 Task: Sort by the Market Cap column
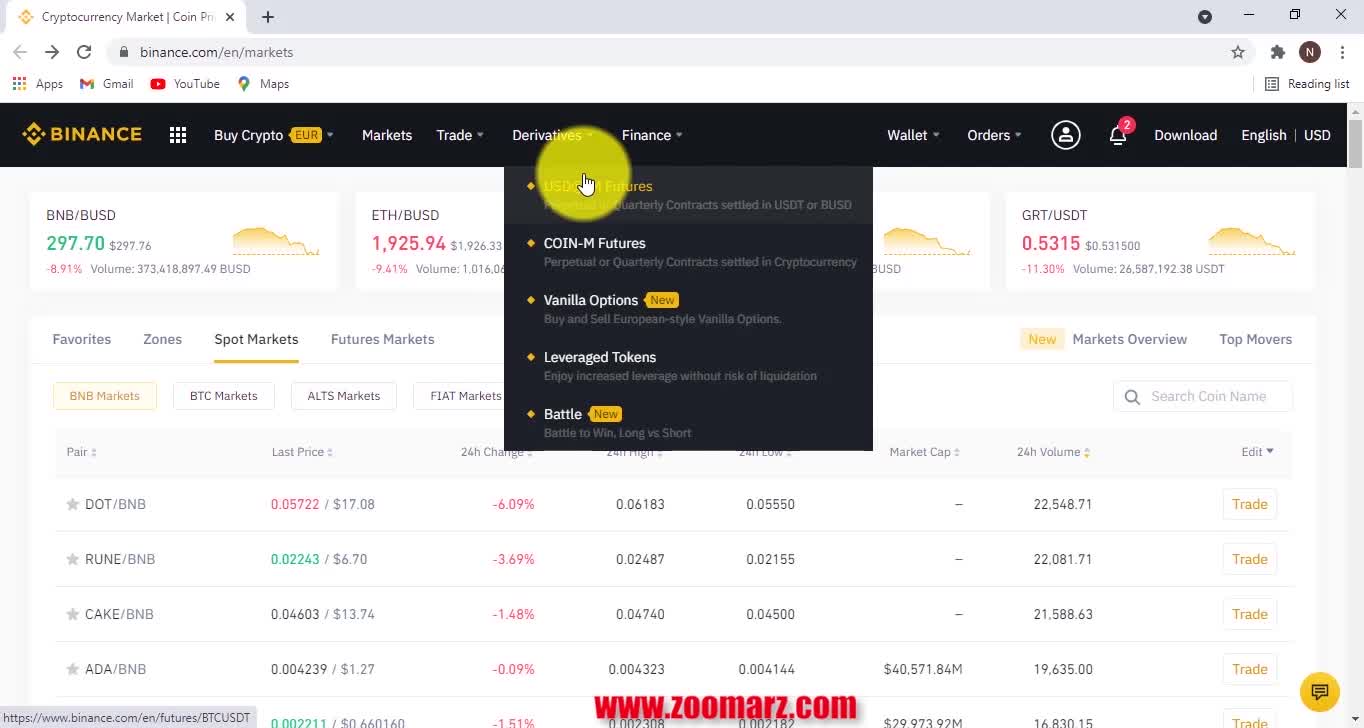(924, 452)
